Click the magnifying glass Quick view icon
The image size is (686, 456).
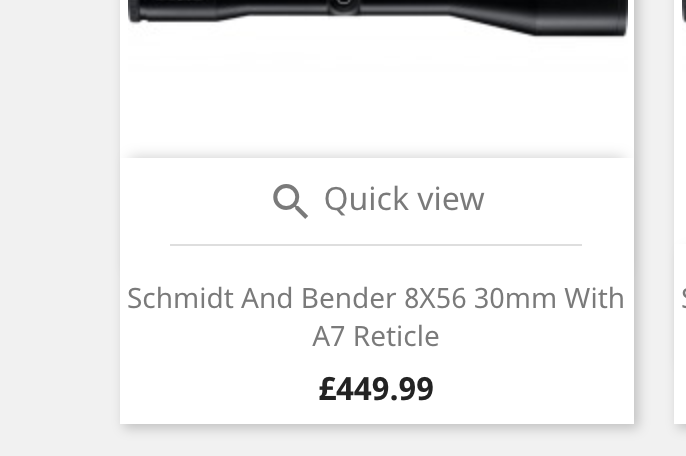(290, 201)
